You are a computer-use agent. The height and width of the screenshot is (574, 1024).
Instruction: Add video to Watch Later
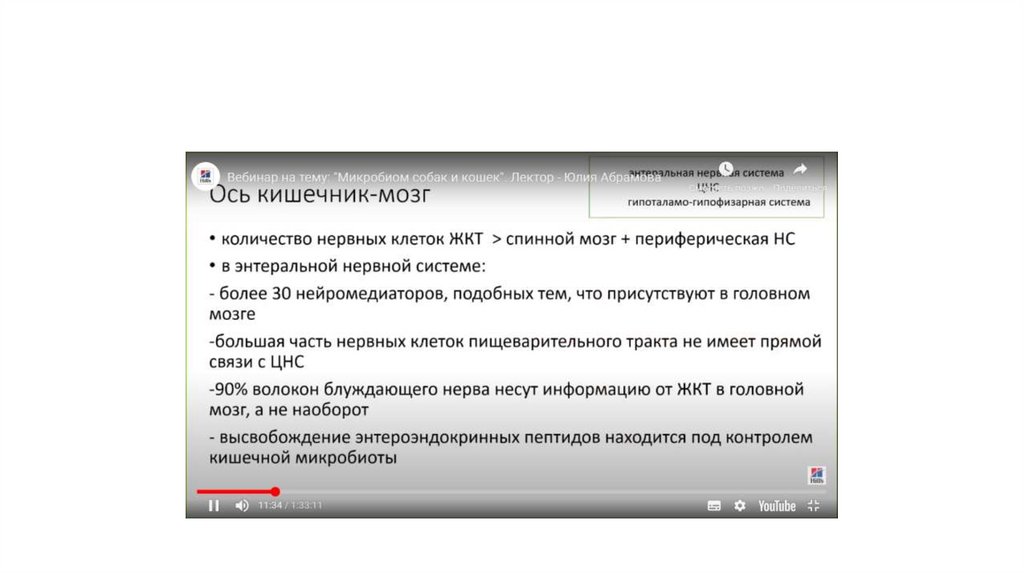click(726, 169)
